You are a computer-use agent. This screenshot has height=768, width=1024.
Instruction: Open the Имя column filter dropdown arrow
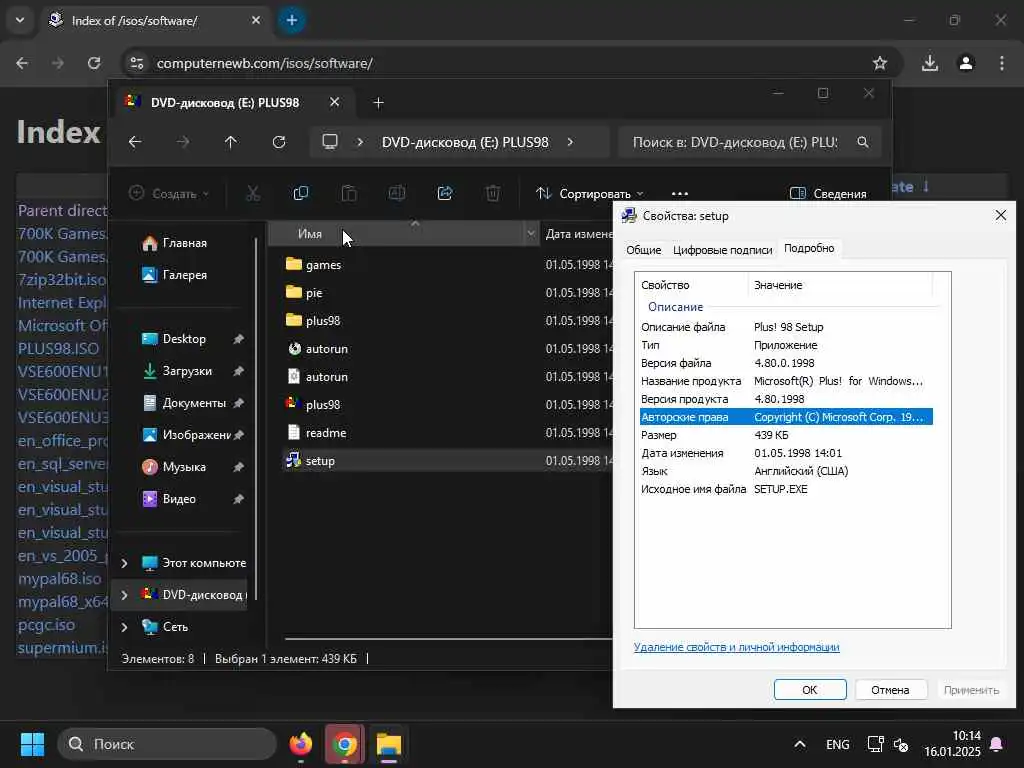(x=530, y=234)
